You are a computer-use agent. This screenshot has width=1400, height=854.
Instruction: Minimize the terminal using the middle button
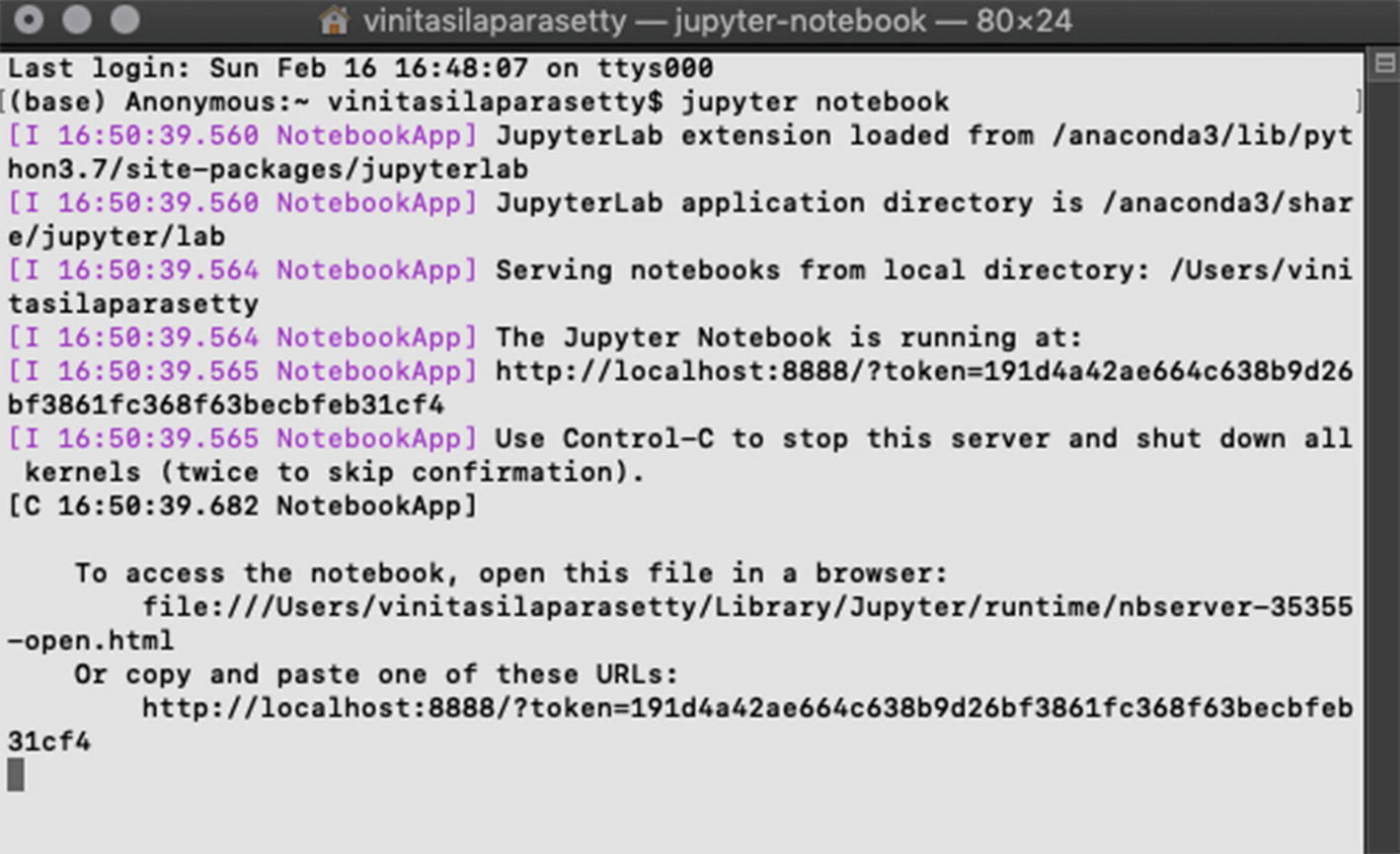click(x=77, y=20)
